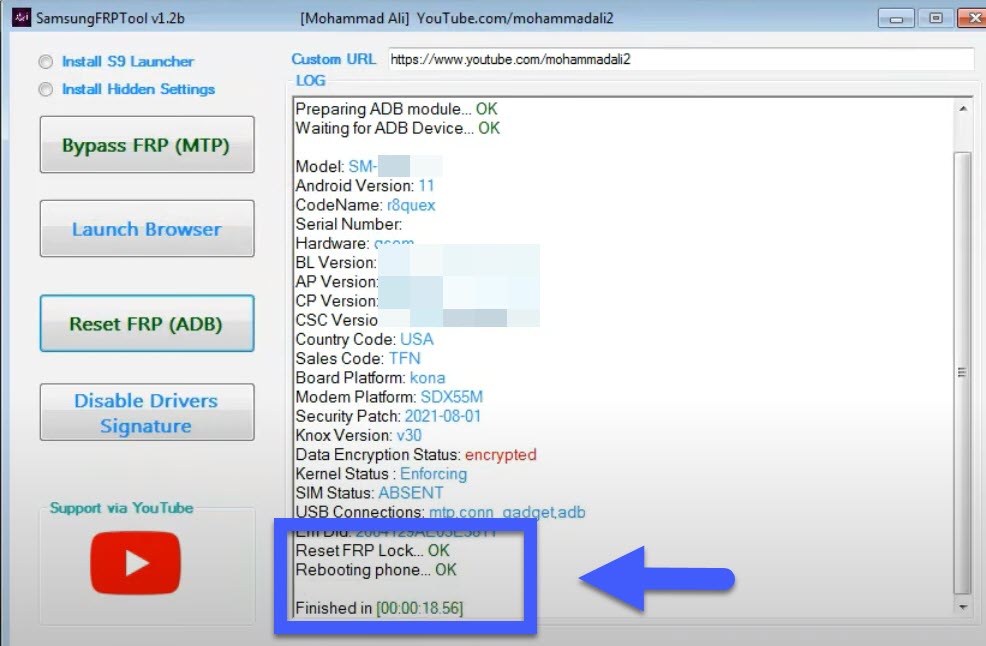Click the 'Preparing ADB module... OK' log line

point(396,109)
